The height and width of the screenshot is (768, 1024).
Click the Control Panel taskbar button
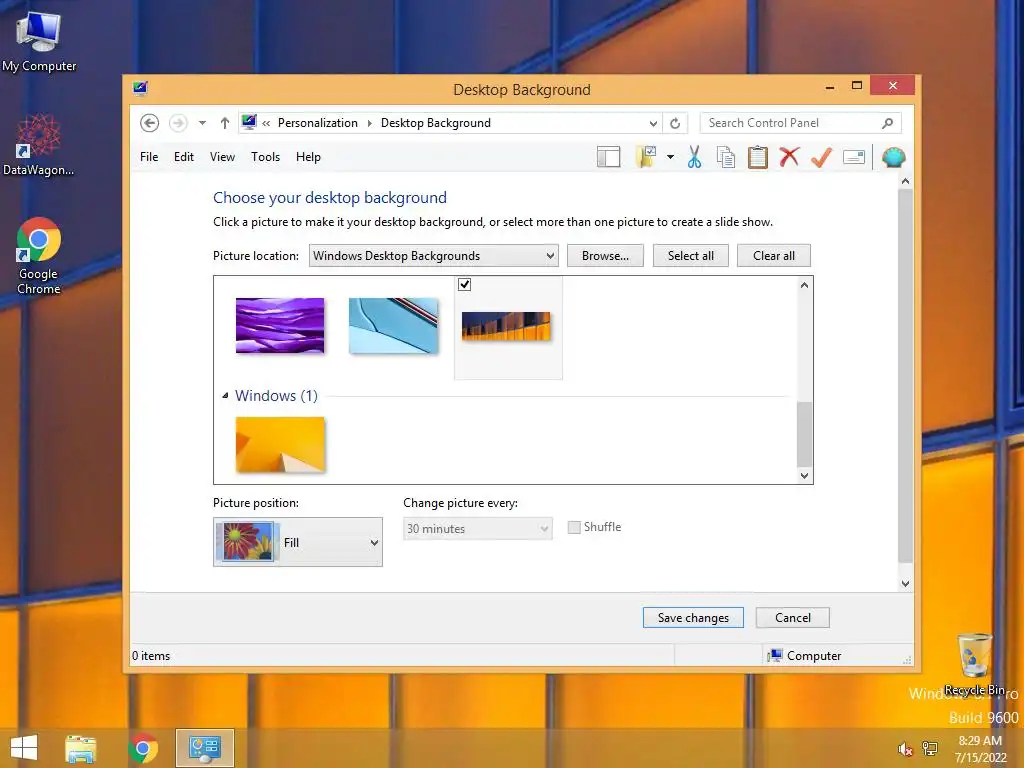[x=204, y=748]
